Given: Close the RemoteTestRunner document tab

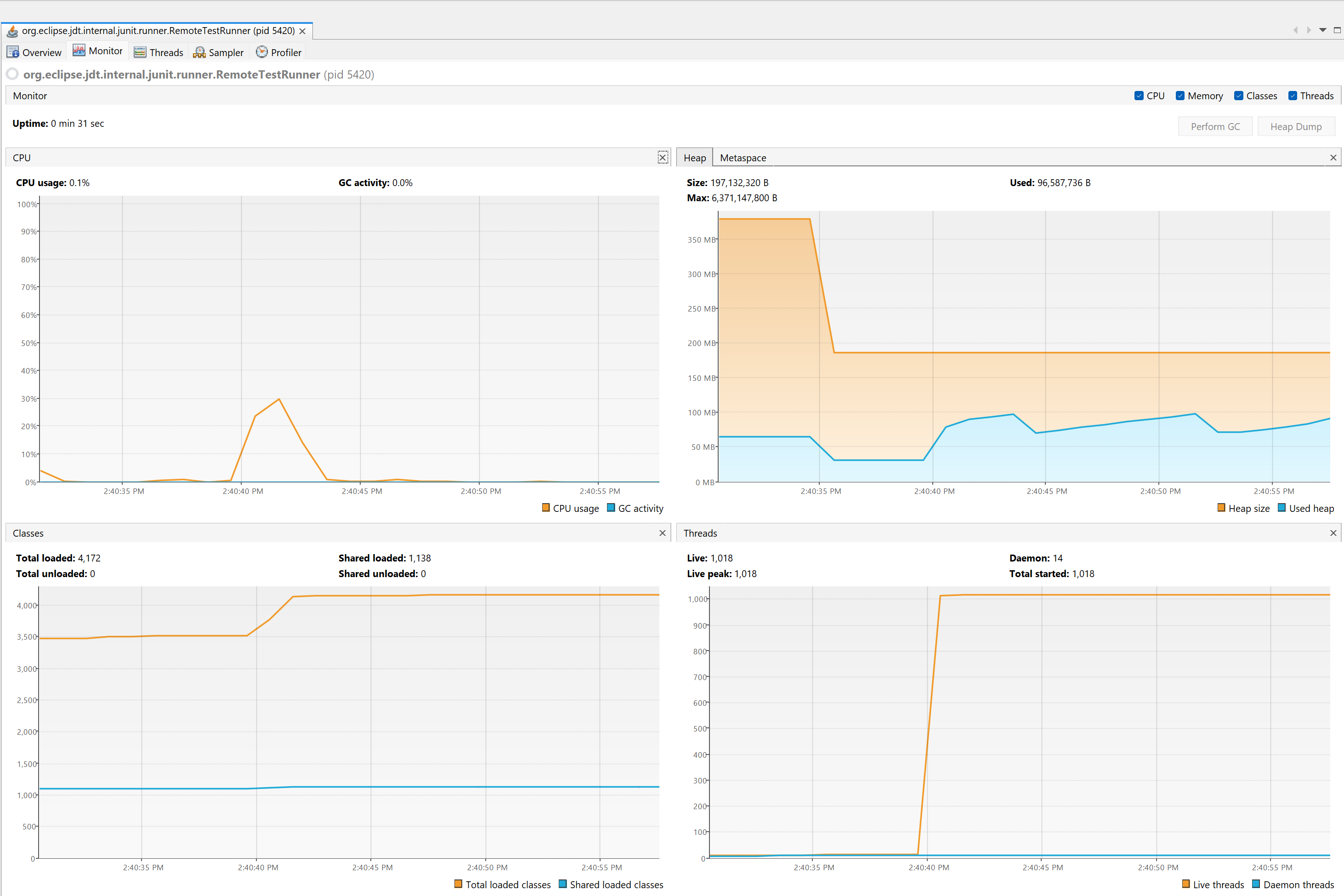Looking at the screenshot, I should tap(302, 31).
